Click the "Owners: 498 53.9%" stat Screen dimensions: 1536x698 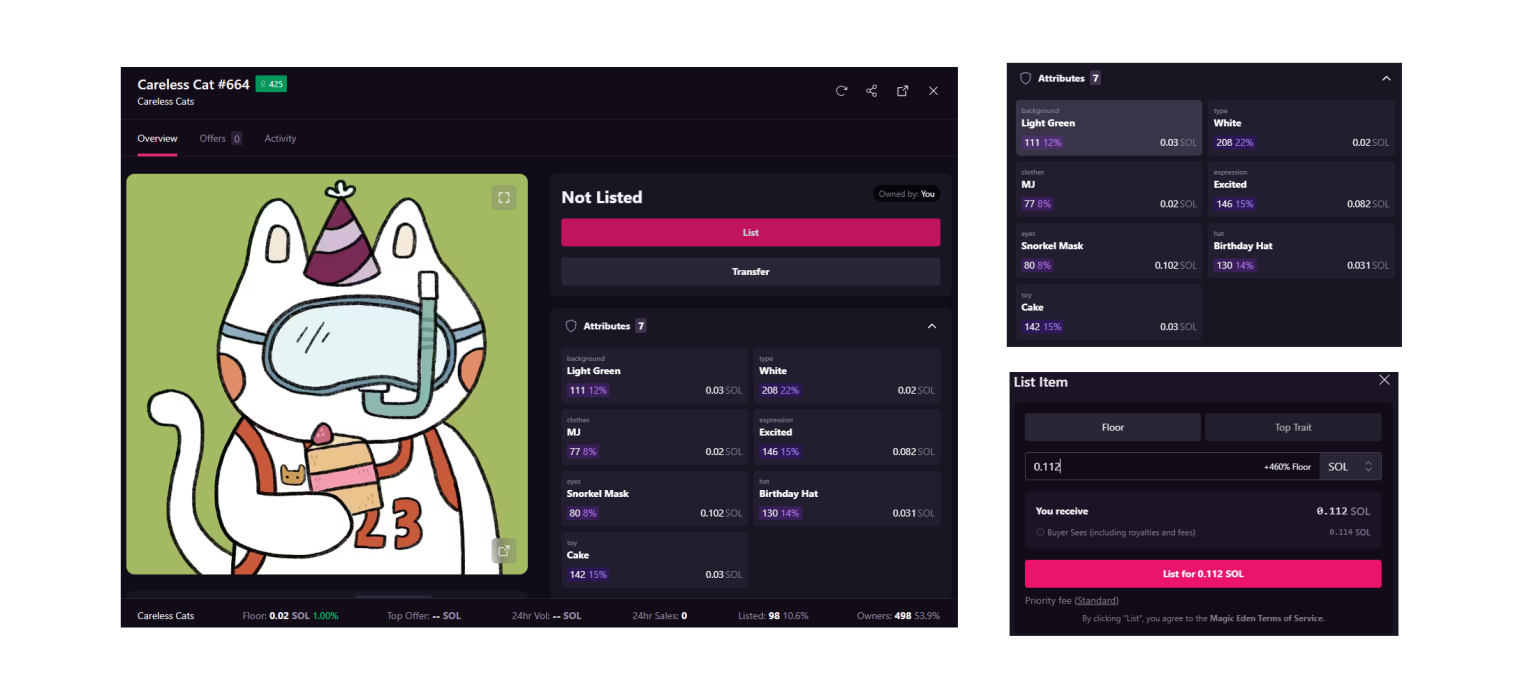(898, 616)
